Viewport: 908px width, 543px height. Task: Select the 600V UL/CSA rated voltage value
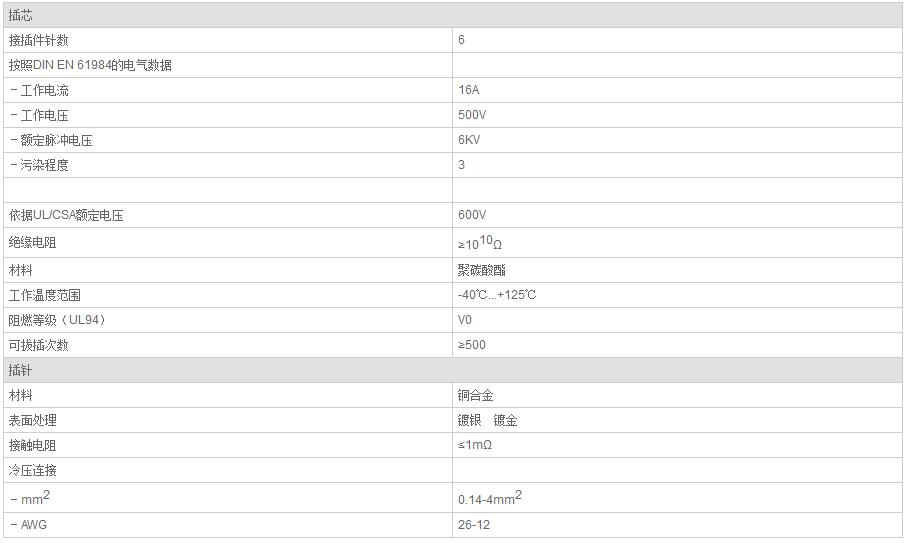click(472, 215)
